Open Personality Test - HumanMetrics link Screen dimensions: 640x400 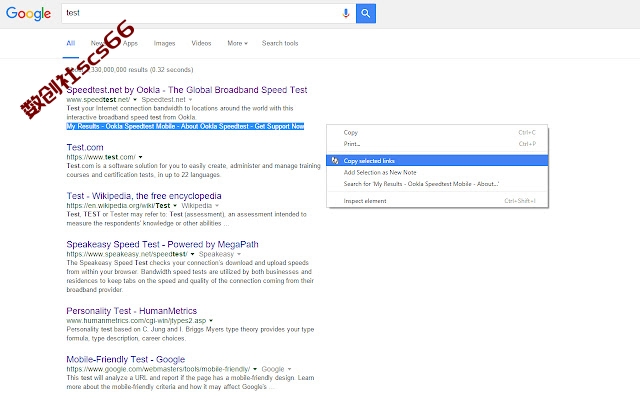point(131,311)
